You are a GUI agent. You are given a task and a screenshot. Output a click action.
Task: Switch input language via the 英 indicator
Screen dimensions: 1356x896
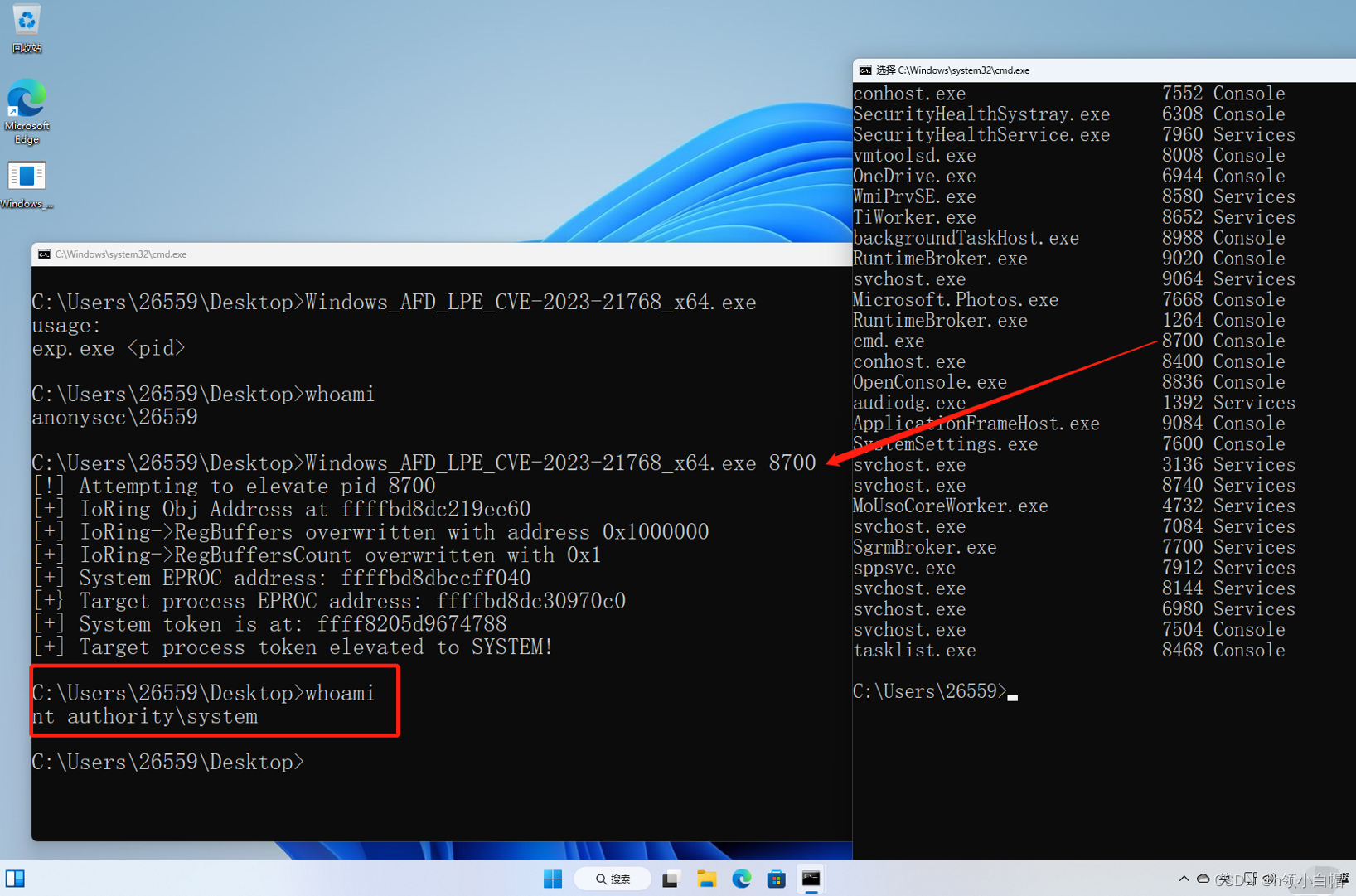[x=1224, y=879]
